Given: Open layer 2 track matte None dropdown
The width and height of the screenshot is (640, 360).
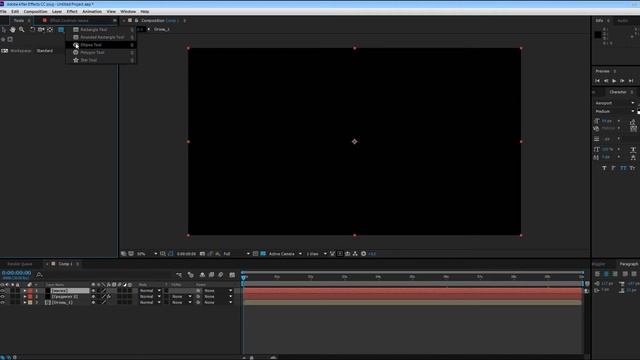Looking at the screenshot, I should pyautogui.click(x=182, y=297).
